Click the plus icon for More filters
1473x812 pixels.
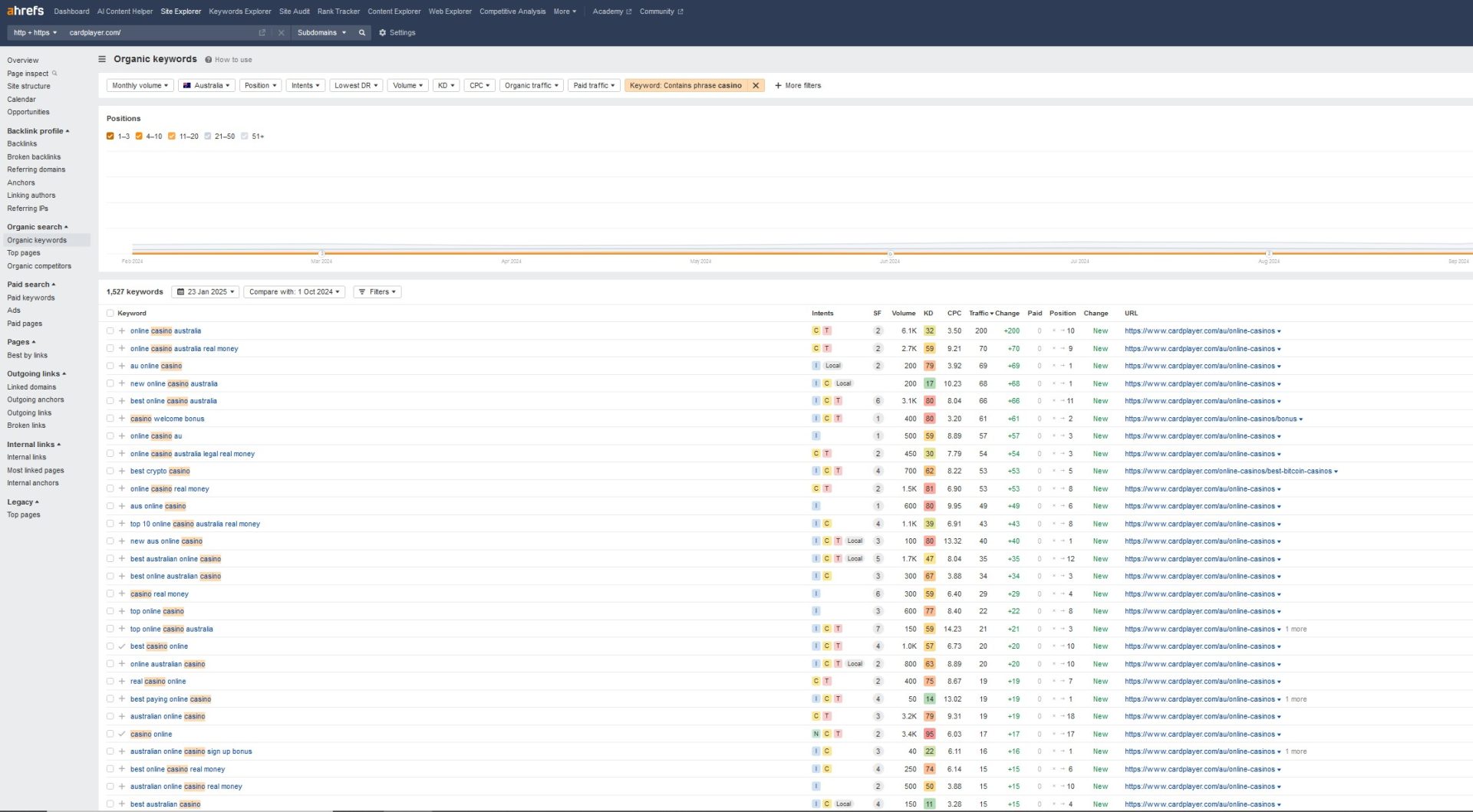pyautogui.click(x=778, y=86)
